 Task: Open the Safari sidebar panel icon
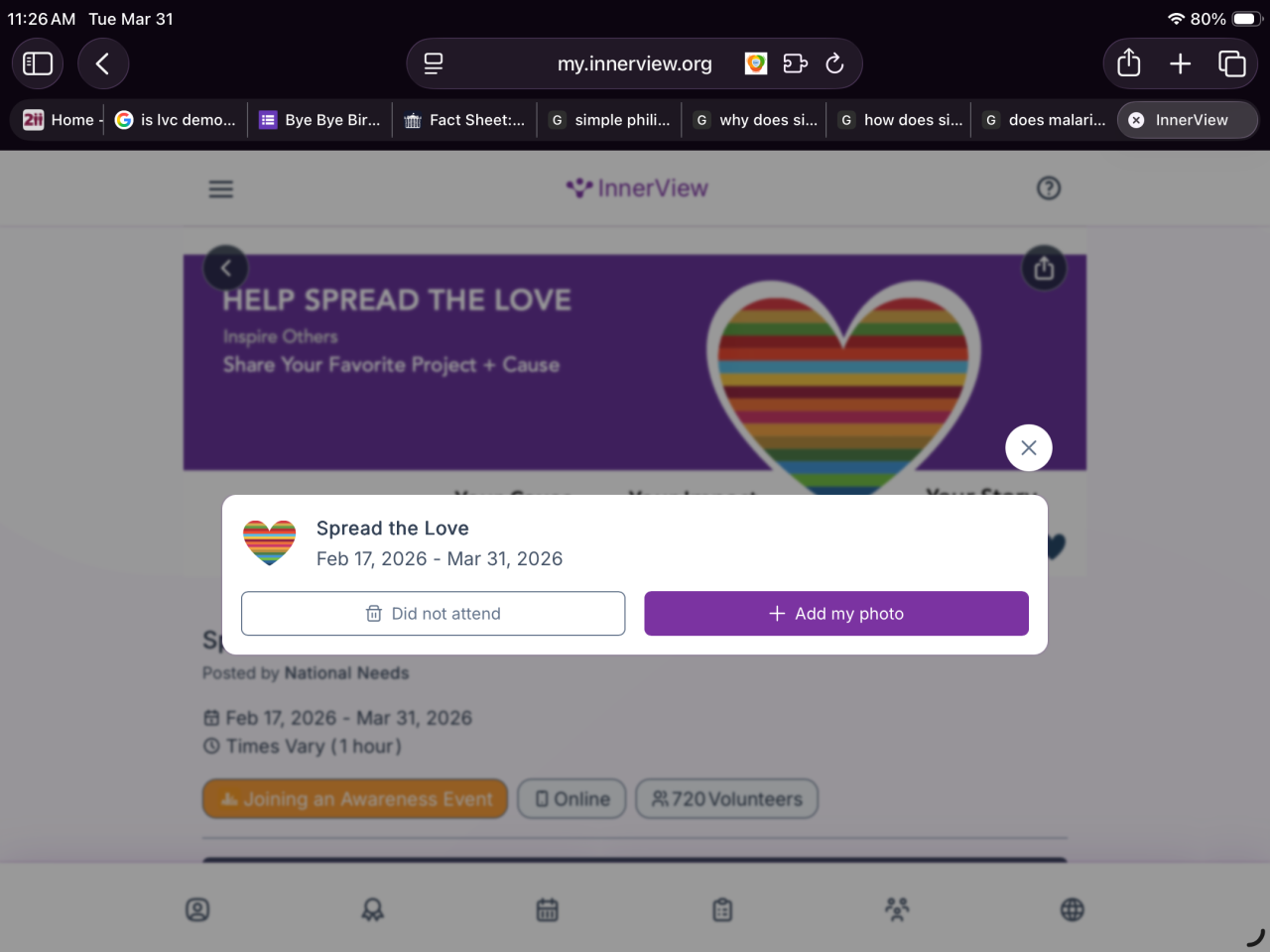(38, 63)
